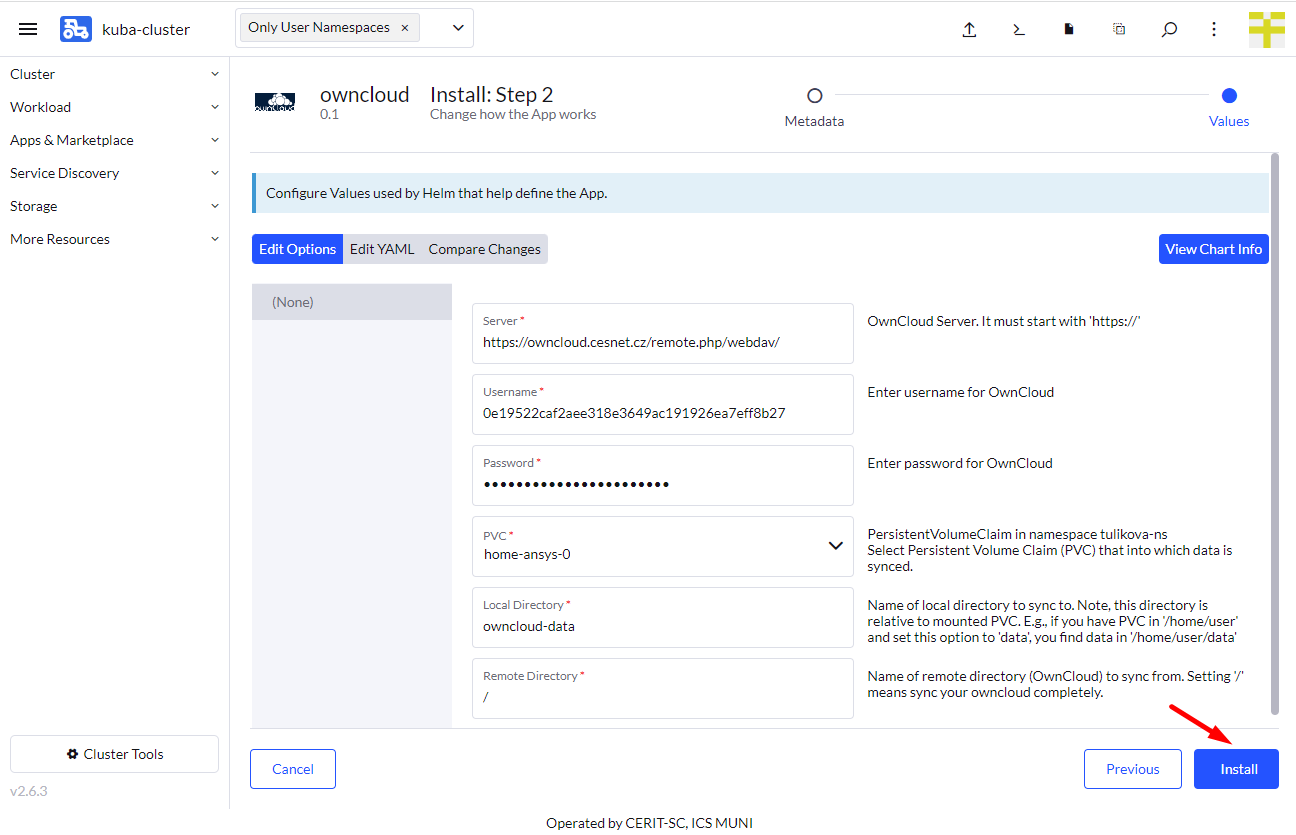The image size is (1296, 835).
Task: Remove the Only User Namespaces filter tag
Action: 405,28
